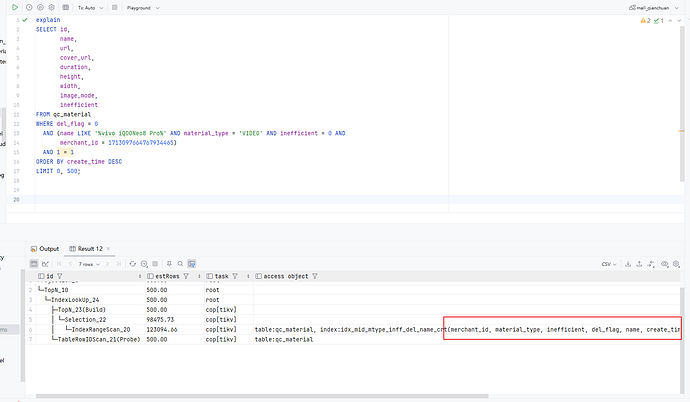The width and height of the screenshot is (690, 402).
Task: Click the stop/cancel square in editor toolbar
Action: 114,7
